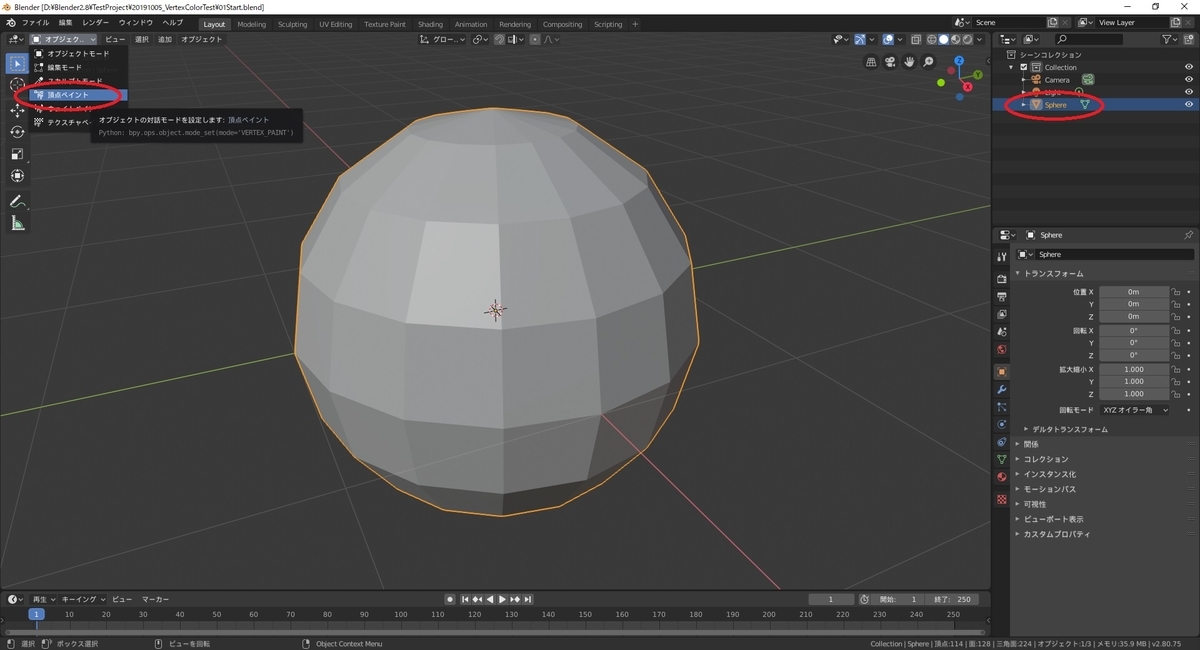Screen dimensions: 1200x650
Task: Hide Camera using its eye icon
Action: 1189,79
